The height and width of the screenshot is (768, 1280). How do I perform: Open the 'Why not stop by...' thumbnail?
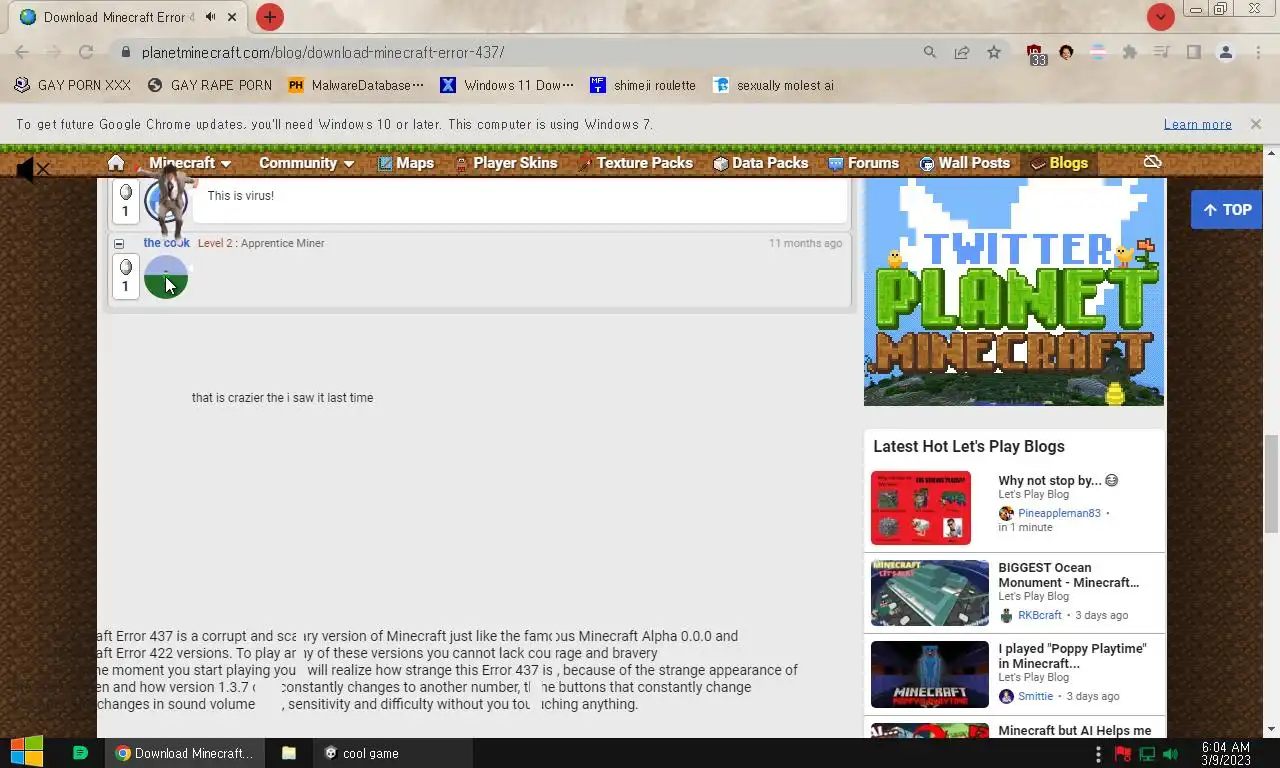tap(920, 508)
